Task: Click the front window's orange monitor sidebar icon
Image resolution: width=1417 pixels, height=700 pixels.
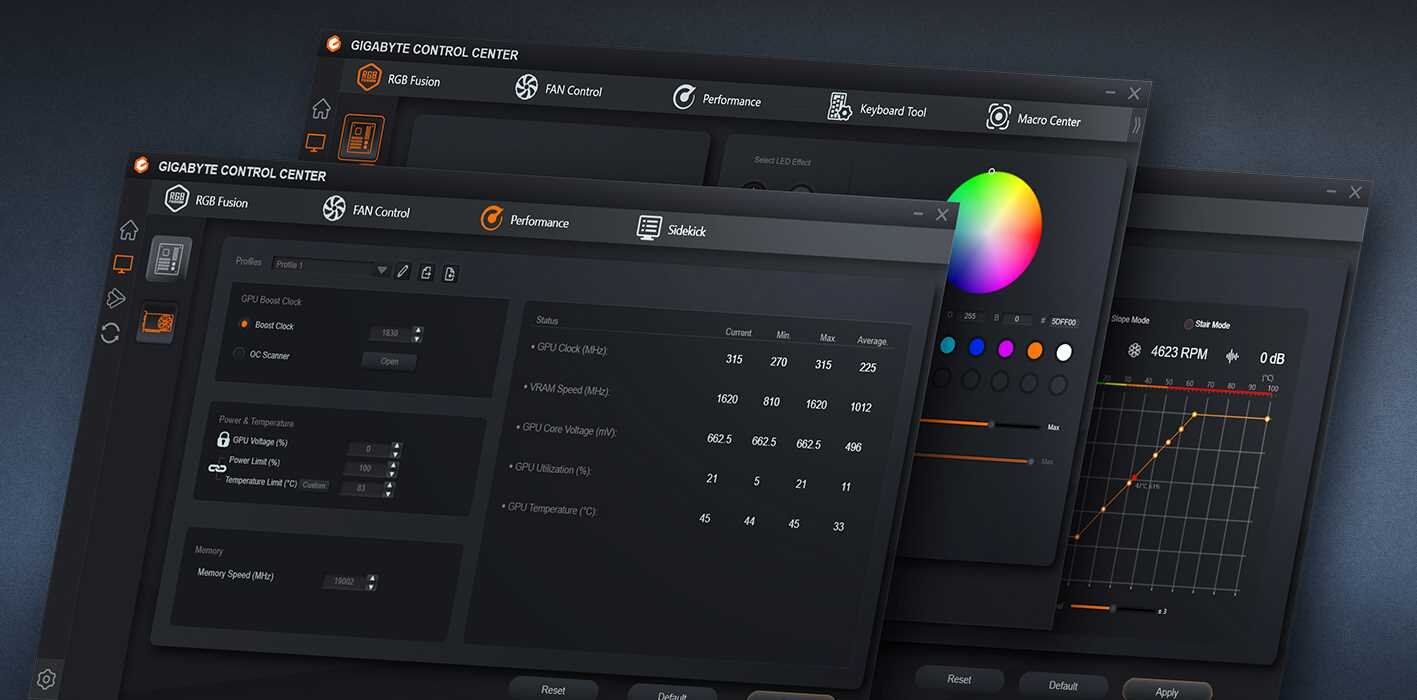Action: [x=123, y=265]
